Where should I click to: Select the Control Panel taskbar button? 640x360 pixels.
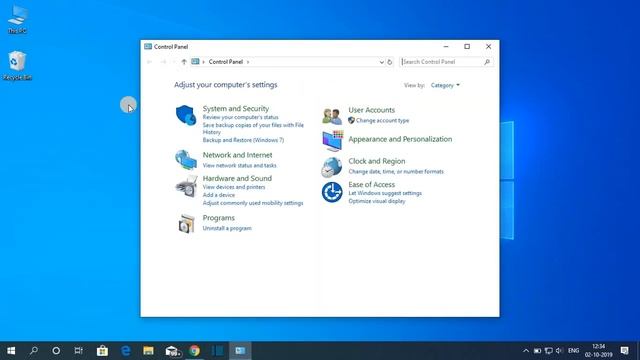(x=240, y=351)
